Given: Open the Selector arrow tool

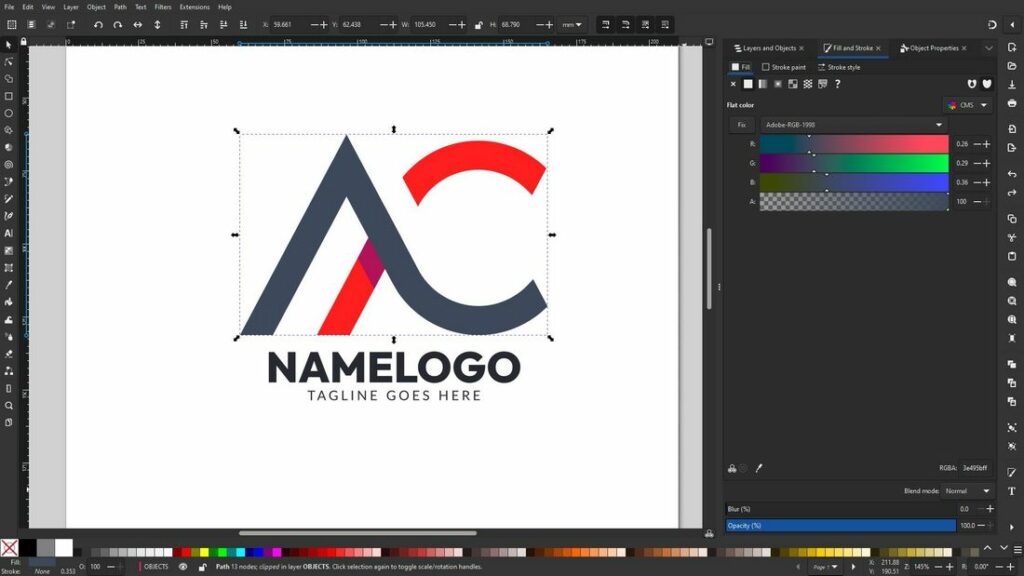Looking at the screenshot, I should 9,46.
